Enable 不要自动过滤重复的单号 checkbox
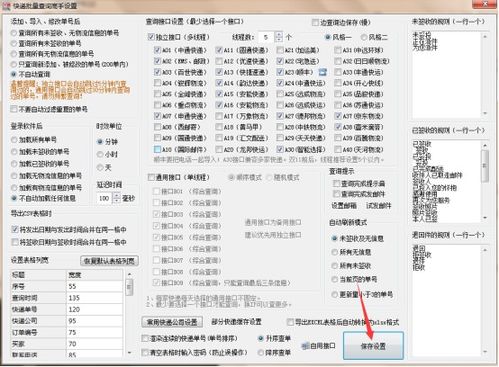The width and height of the screenshot is (499, 367). (14, 109)
